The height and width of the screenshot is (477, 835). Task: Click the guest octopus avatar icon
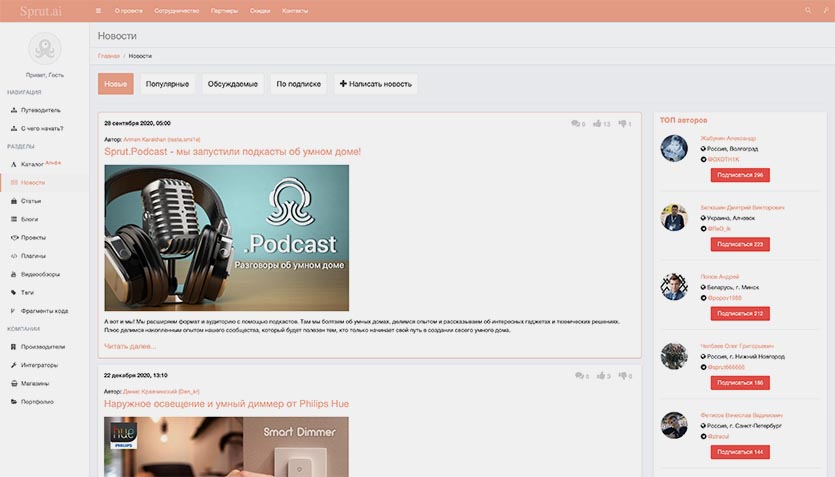44,48
